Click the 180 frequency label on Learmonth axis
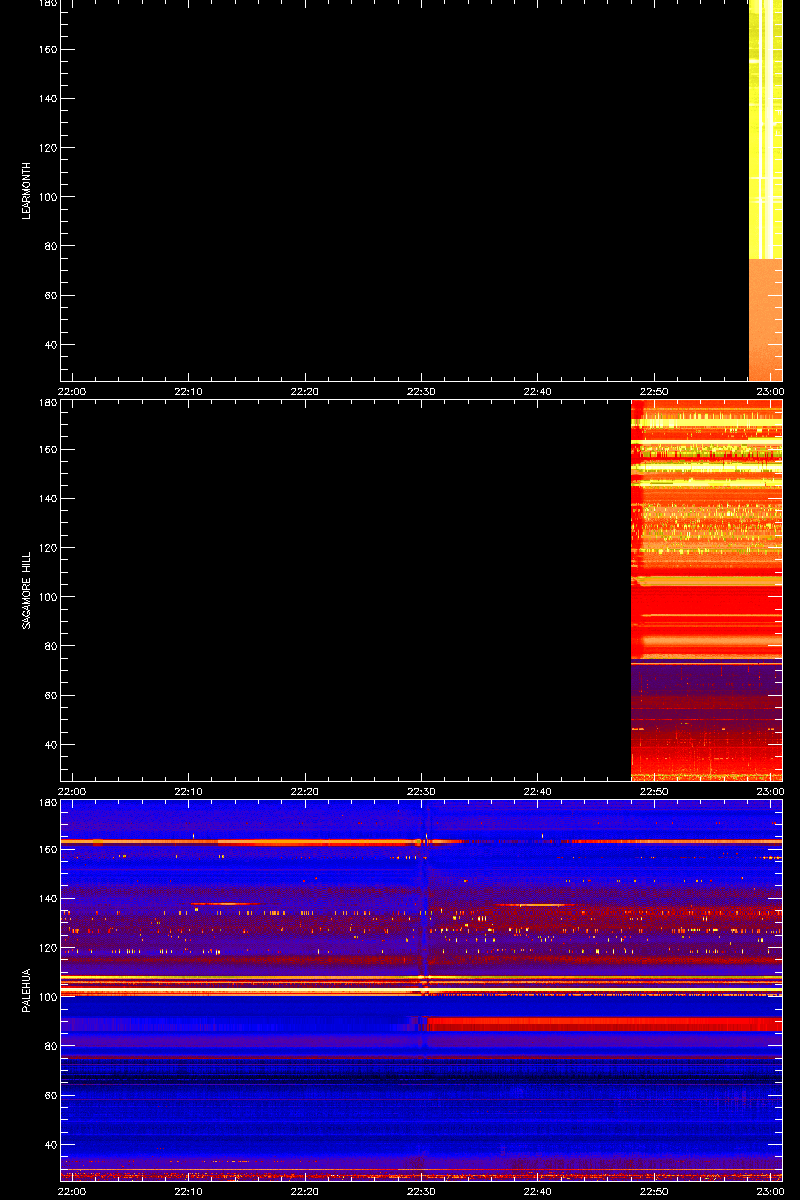Image resolution: width=800 pixels, height=1200 pixels. [x=47, y=4]
